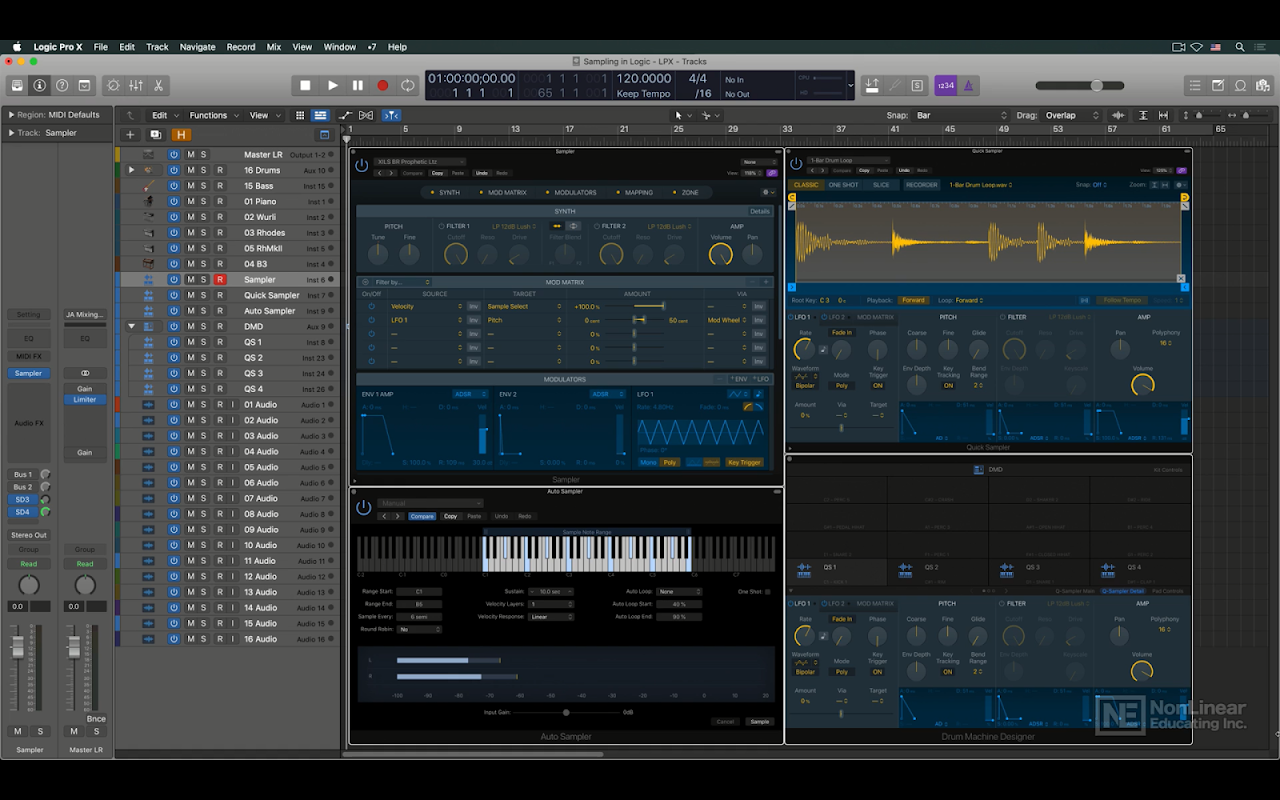Click the Record button in transport
This screenshot has height=800, width=1280.
382,86
